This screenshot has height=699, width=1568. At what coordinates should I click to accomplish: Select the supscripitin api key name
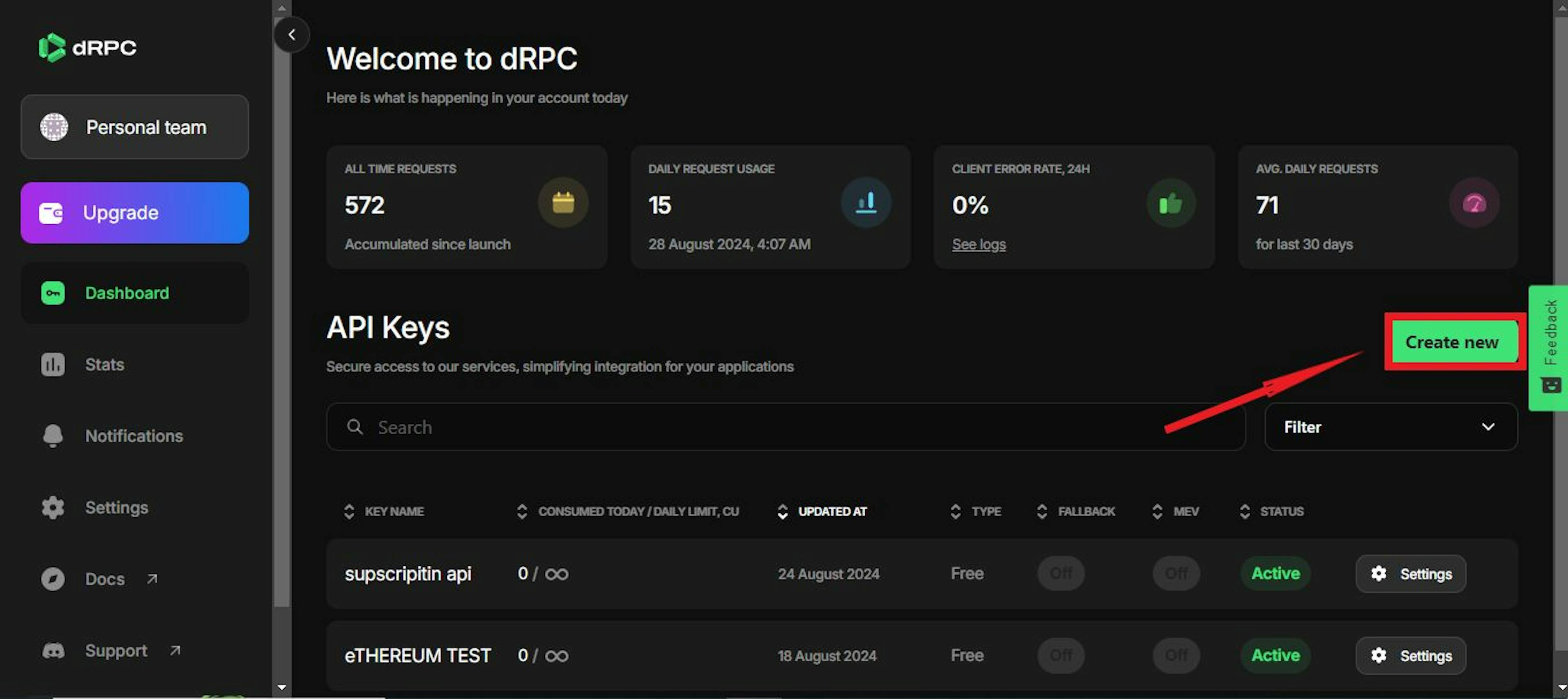click(x=408, y=574)
